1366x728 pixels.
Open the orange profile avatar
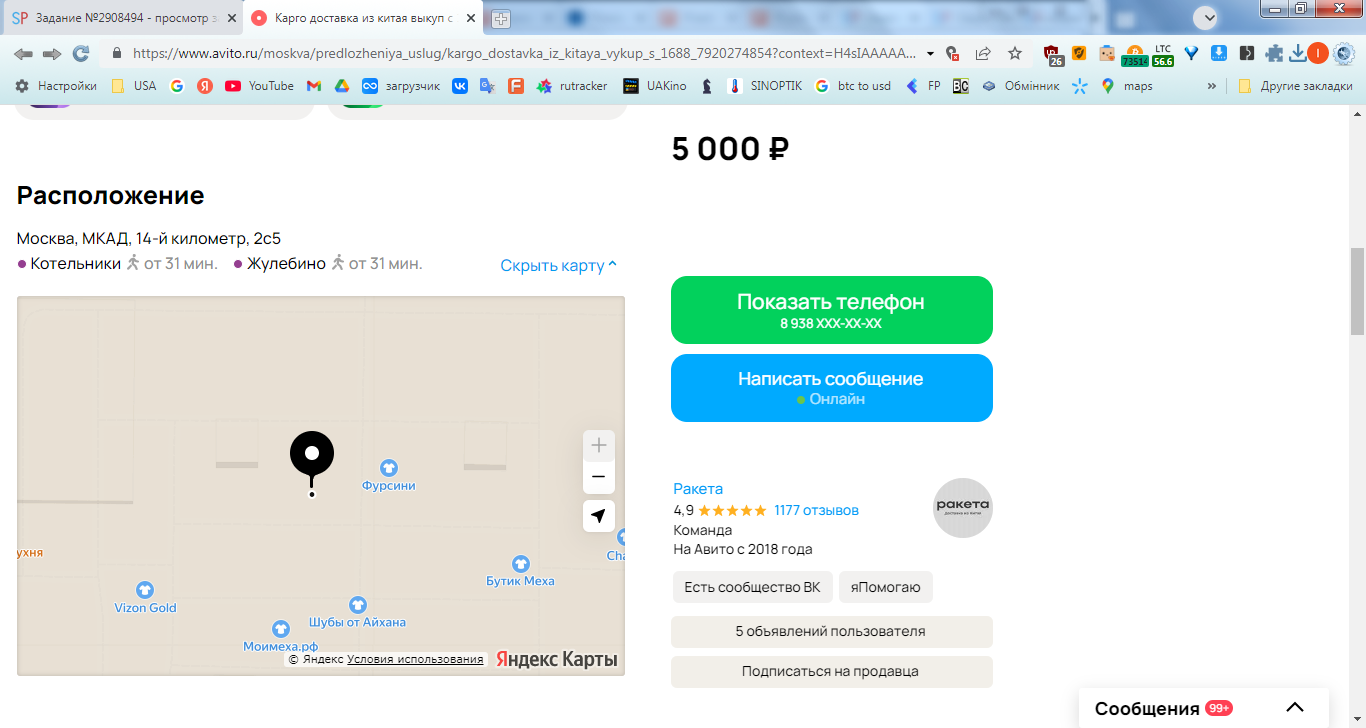coord(1318,54)
